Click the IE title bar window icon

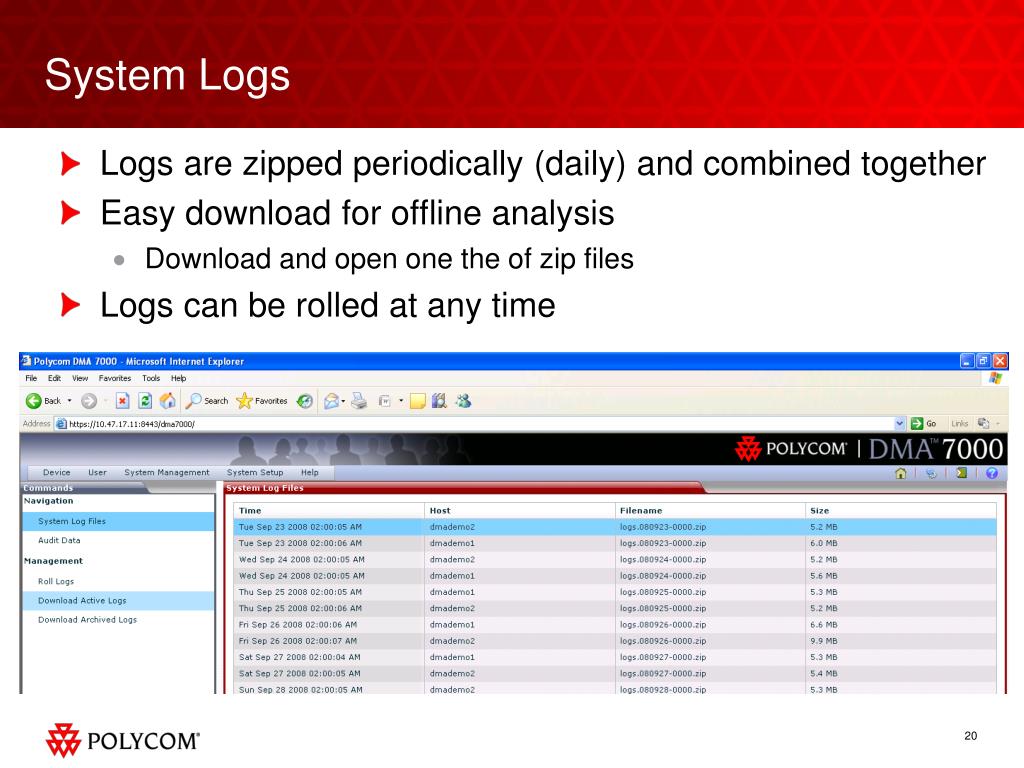[x=26, y=360]
